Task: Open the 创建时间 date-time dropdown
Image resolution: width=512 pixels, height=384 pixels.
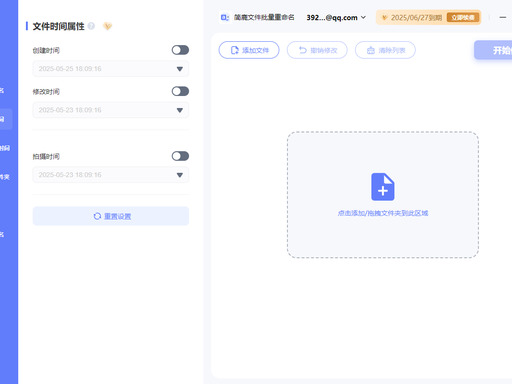Action: click(x=111, y=69)
